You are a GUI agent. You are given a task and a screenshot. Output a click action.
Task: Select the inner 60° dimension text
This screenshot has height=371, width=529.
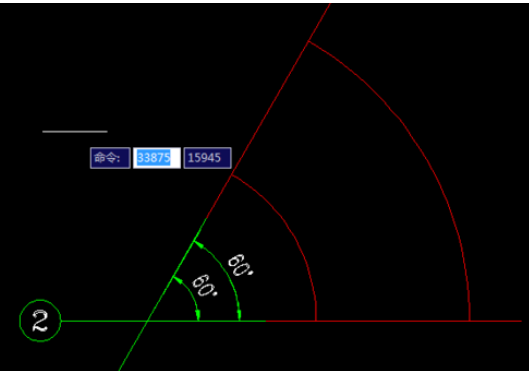[204, 286]
